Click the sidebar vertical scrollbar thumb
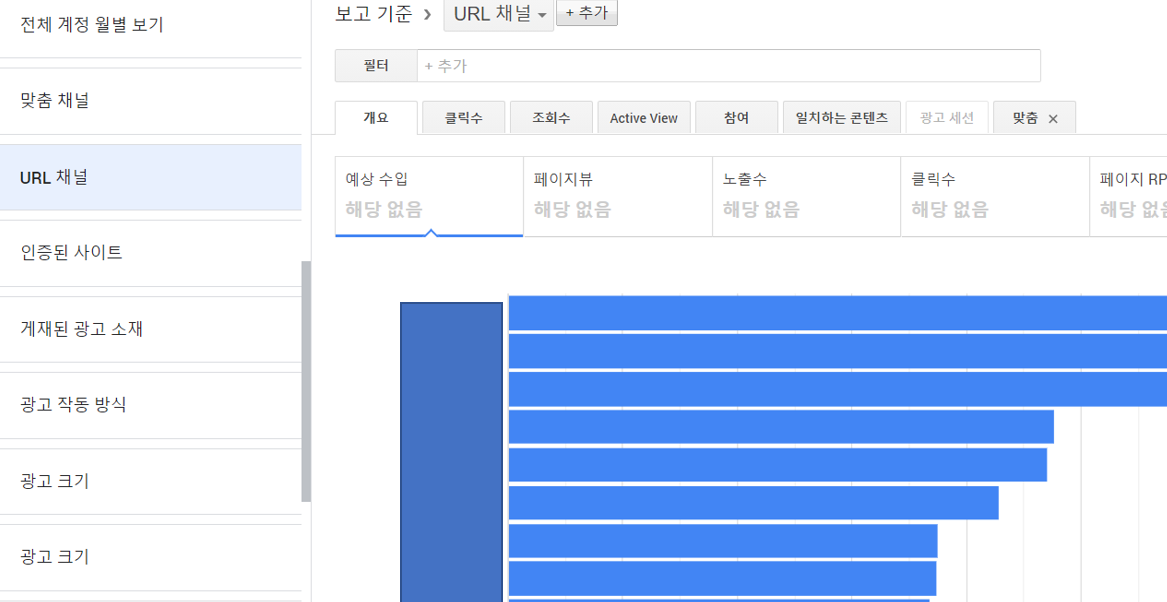The width and height of the screenshot is (1167, 602). pos(306,381)
